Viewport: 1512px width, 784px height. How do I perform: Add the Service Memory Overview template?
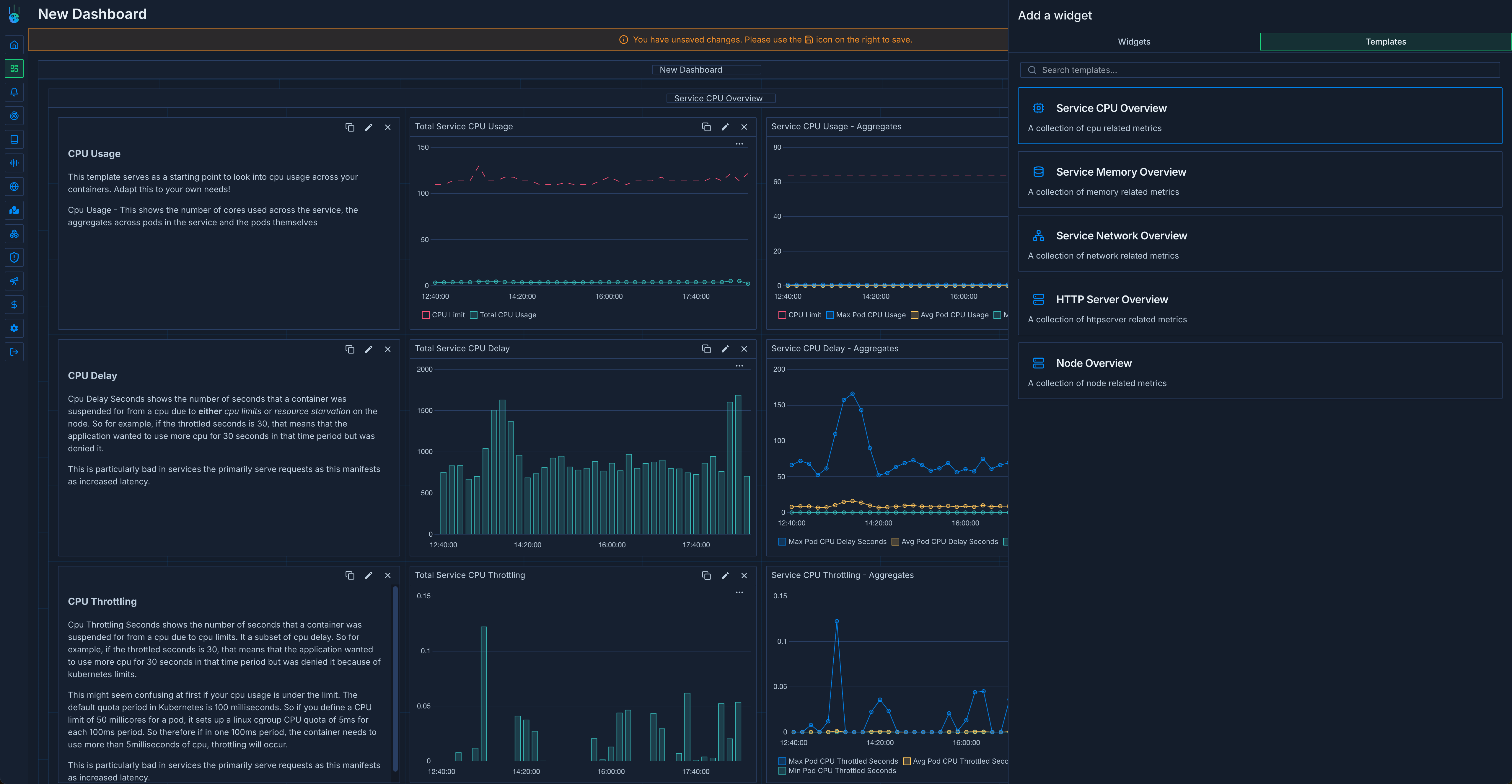pos(1260,179)
